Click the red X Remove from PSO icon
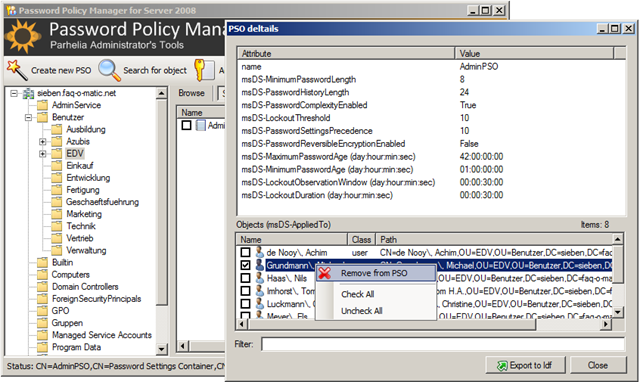 pyautogui.click(x=324, y=273)
